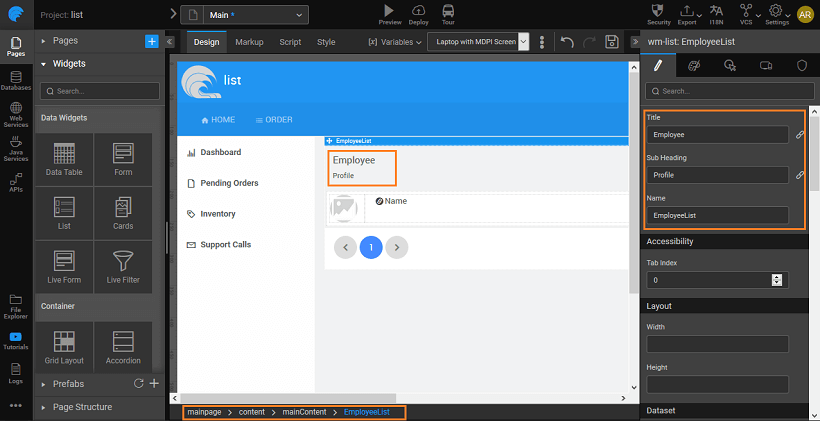This screenshot has width=820, height=421.
Task: Deploy the app via Deploy icon
Action: tap(419, 10)
